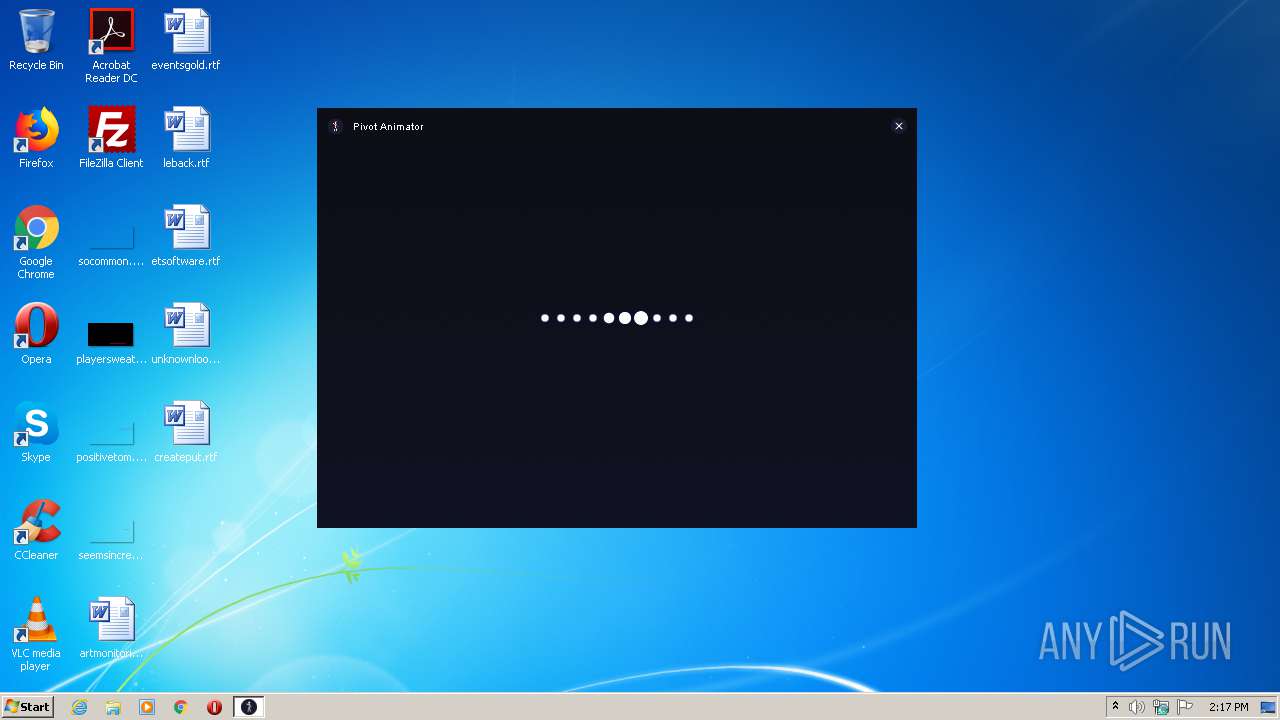Open the Windows Start menu

27,707
